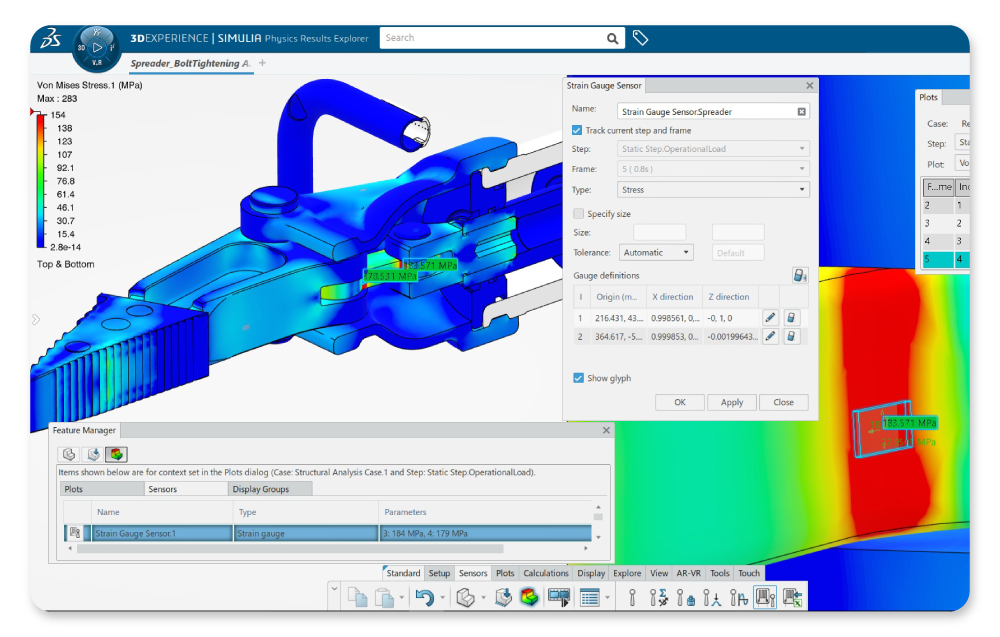Viewport: 1000px width, 637px height.
Task: Open the dropdown arrow beside gray model icon
Action: pyautogui.click(x=483, y=598)
